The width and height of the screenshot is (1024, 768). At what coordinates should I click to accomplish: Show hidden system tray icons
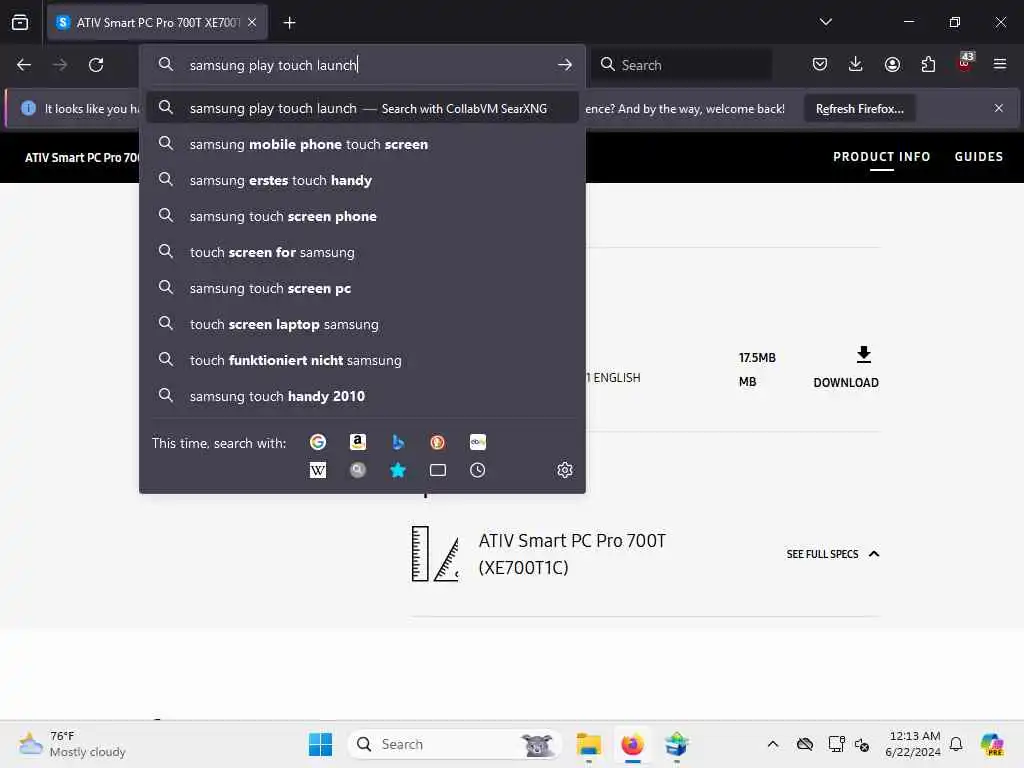pyautogui.click(x=773, y=744)
